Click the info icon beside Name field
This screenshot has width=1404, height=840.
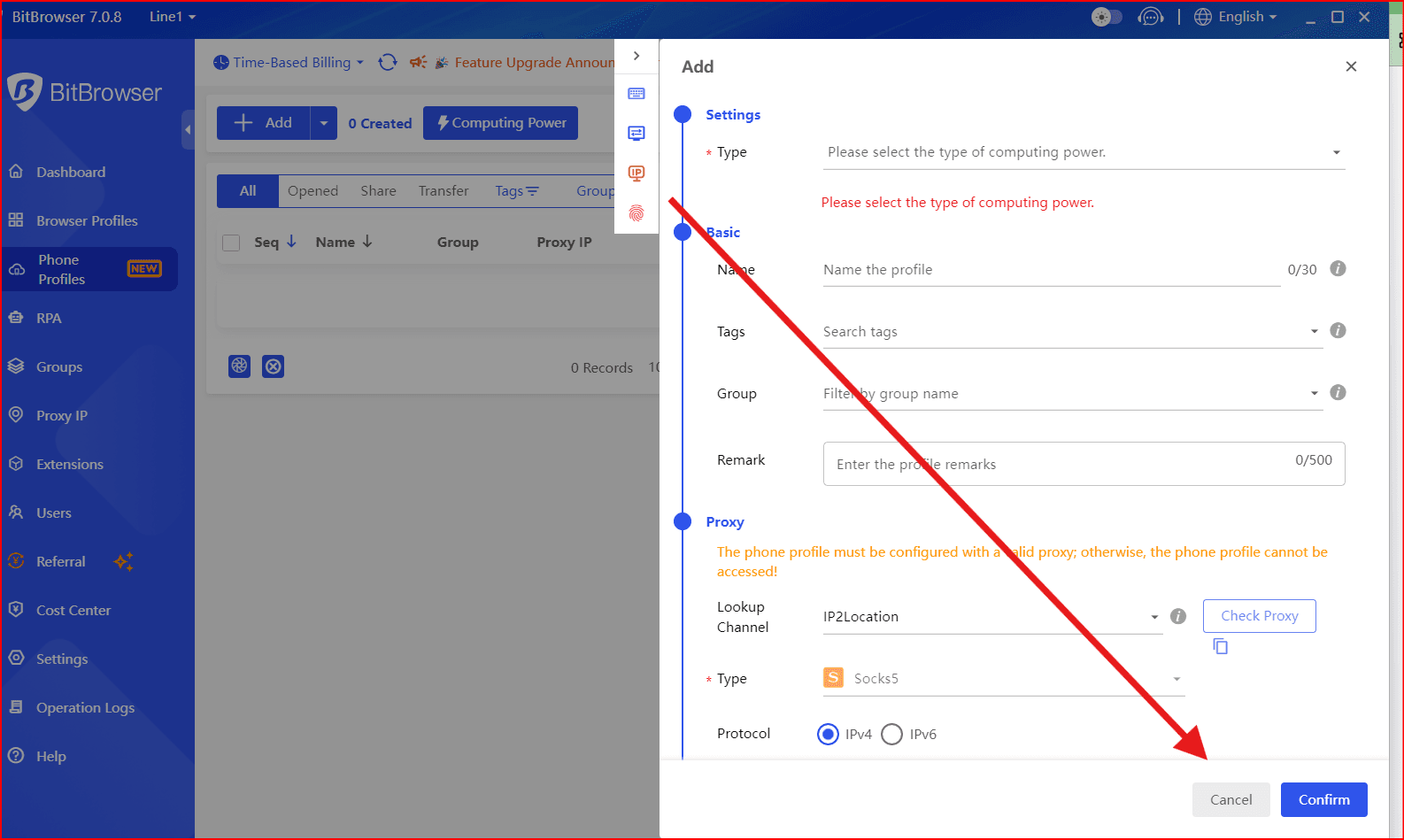(x=1338, y=269)
